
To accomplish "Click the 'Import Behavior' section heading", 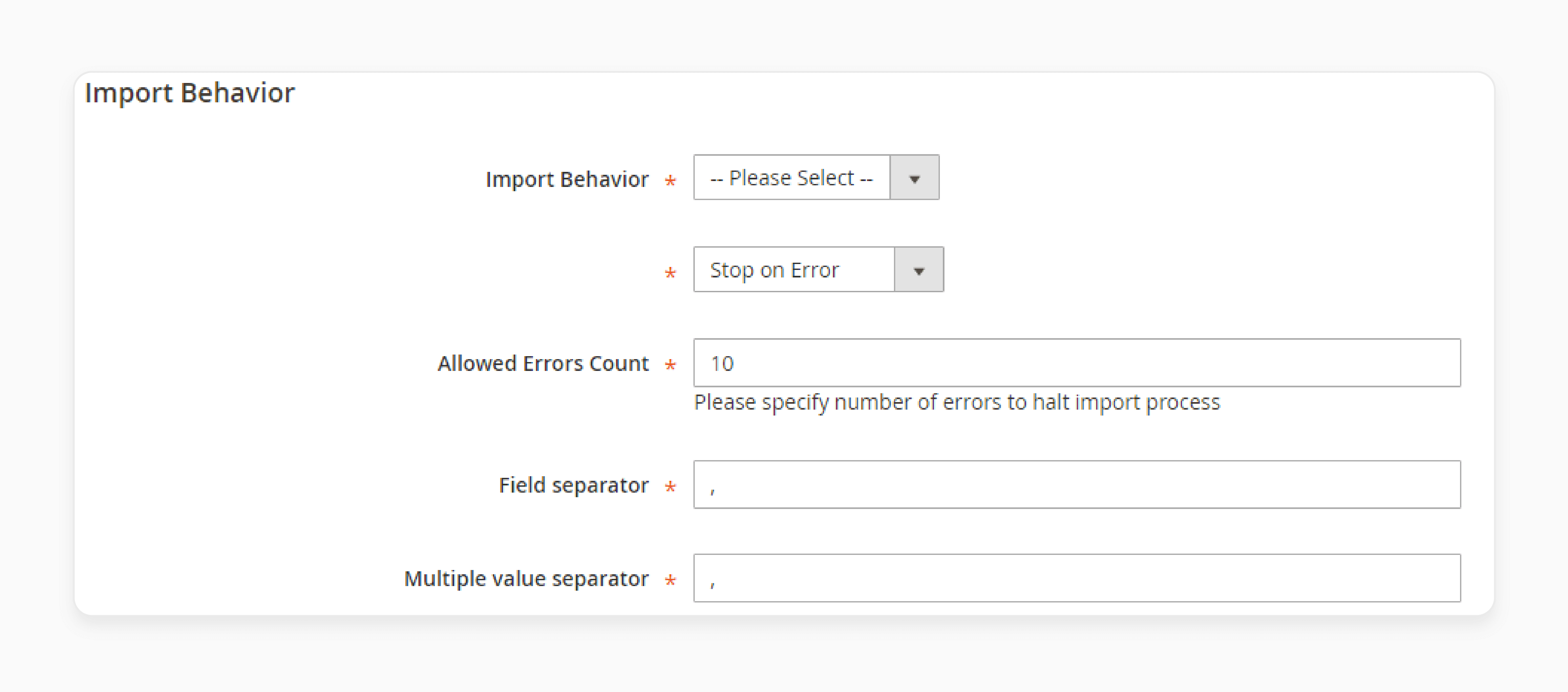I will [189, 93].
